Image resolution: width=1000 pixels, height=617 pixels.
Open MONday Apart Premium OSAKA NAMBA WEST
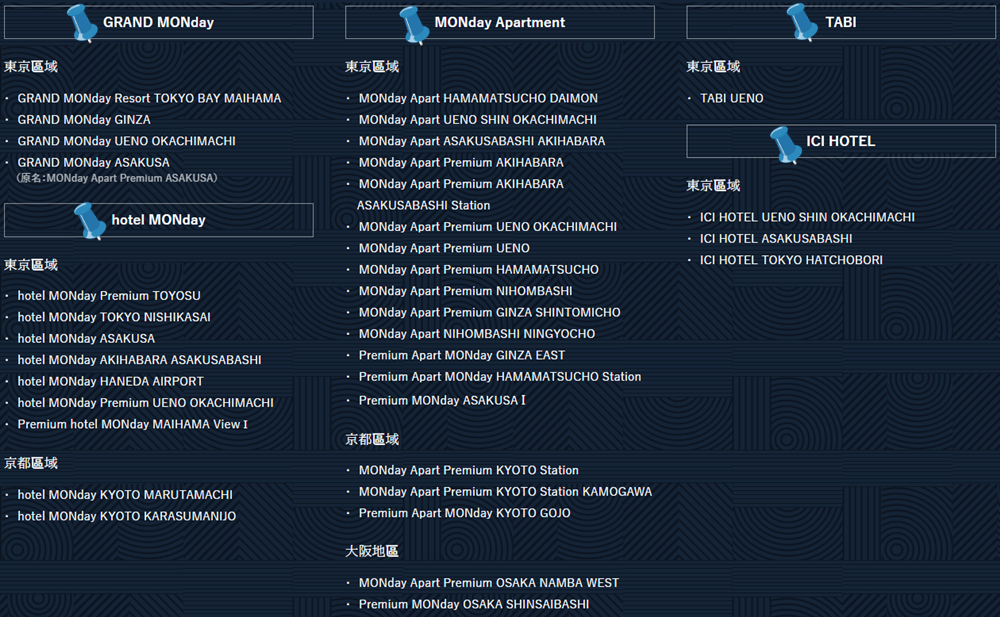tap(489, 583)
